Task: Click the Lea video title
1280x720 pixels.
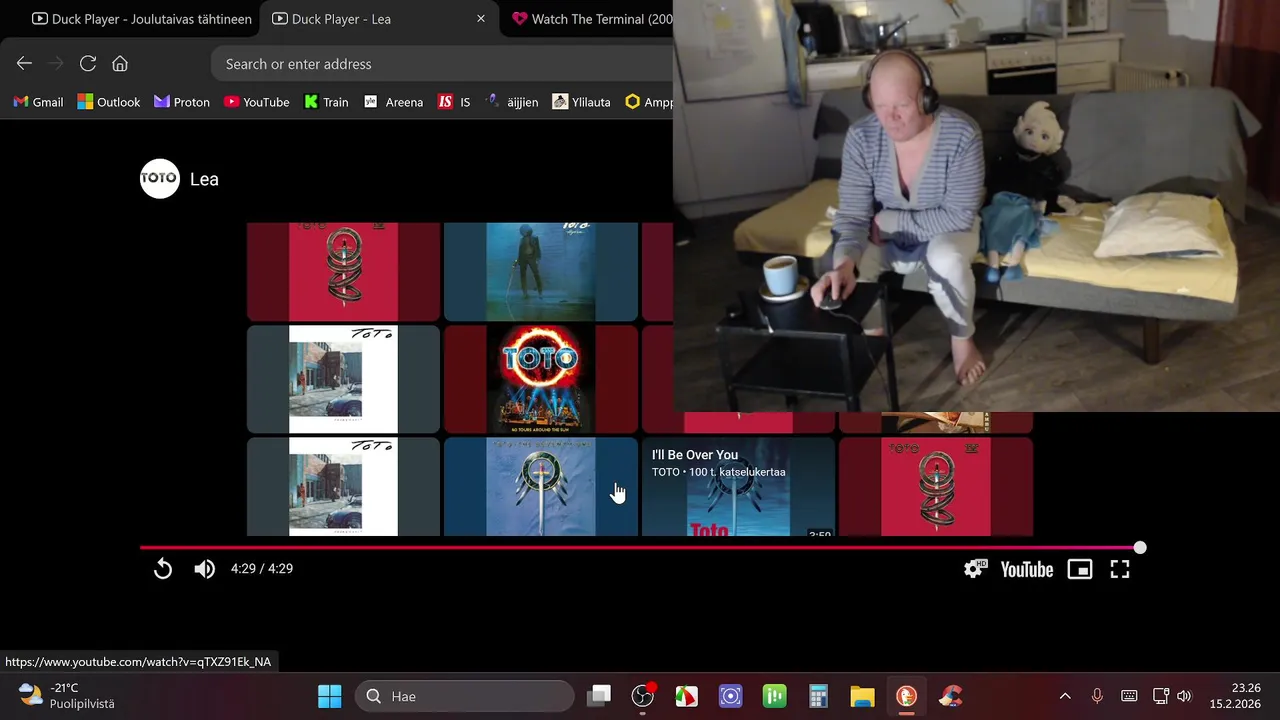Action: [x=204, y=179]
